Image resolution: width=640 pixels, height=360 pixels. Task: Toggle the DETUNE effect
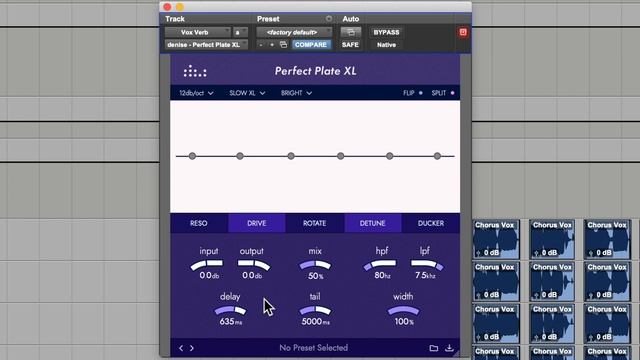coord(373,223)
